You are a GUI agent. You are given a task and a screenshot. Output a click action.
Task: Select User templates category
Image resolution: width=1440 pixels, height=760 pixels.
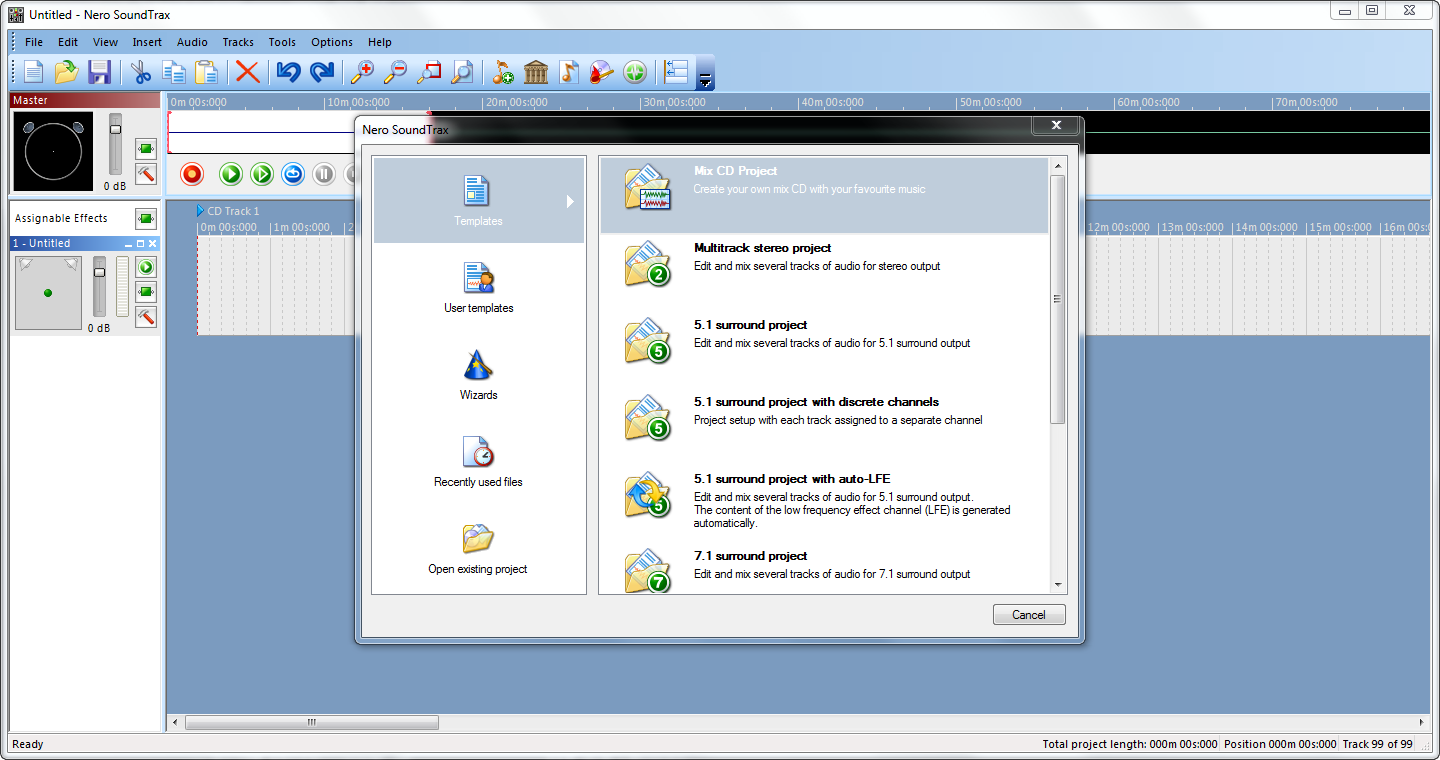coord(478,289)
